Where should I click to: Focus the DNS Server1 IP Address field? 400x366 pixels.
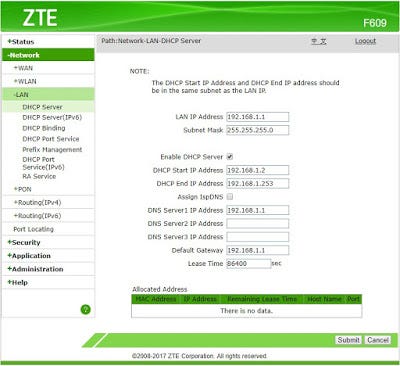pos(258,210)
